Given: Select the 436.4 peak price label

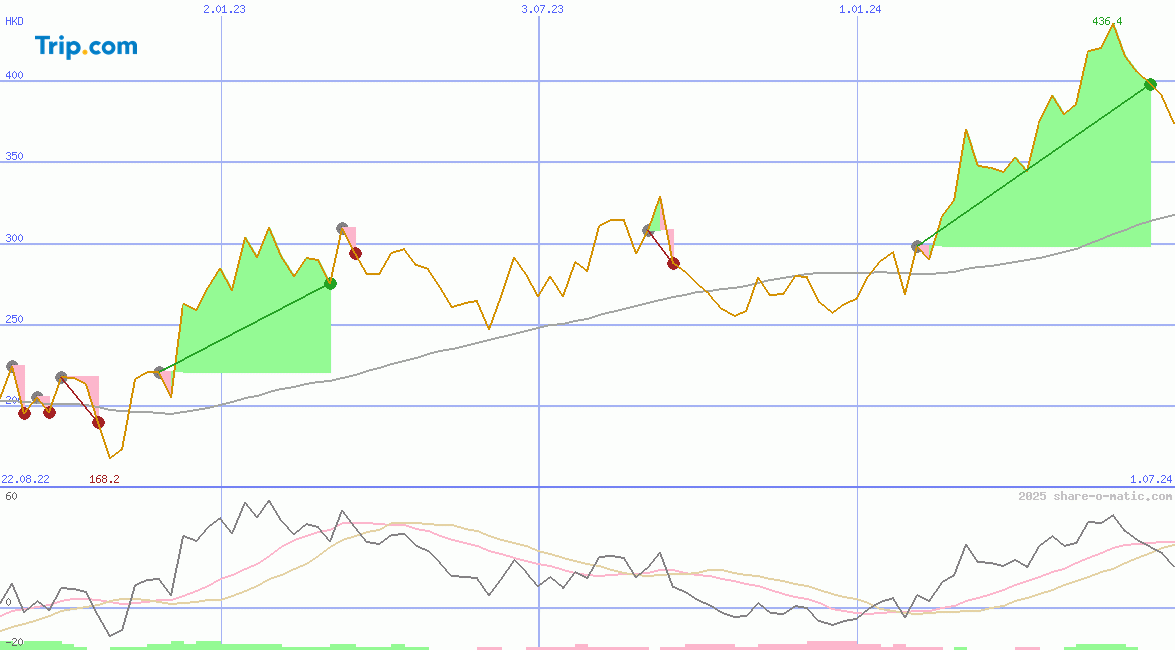Looking at the screenshot, I should coord(1107,21).
